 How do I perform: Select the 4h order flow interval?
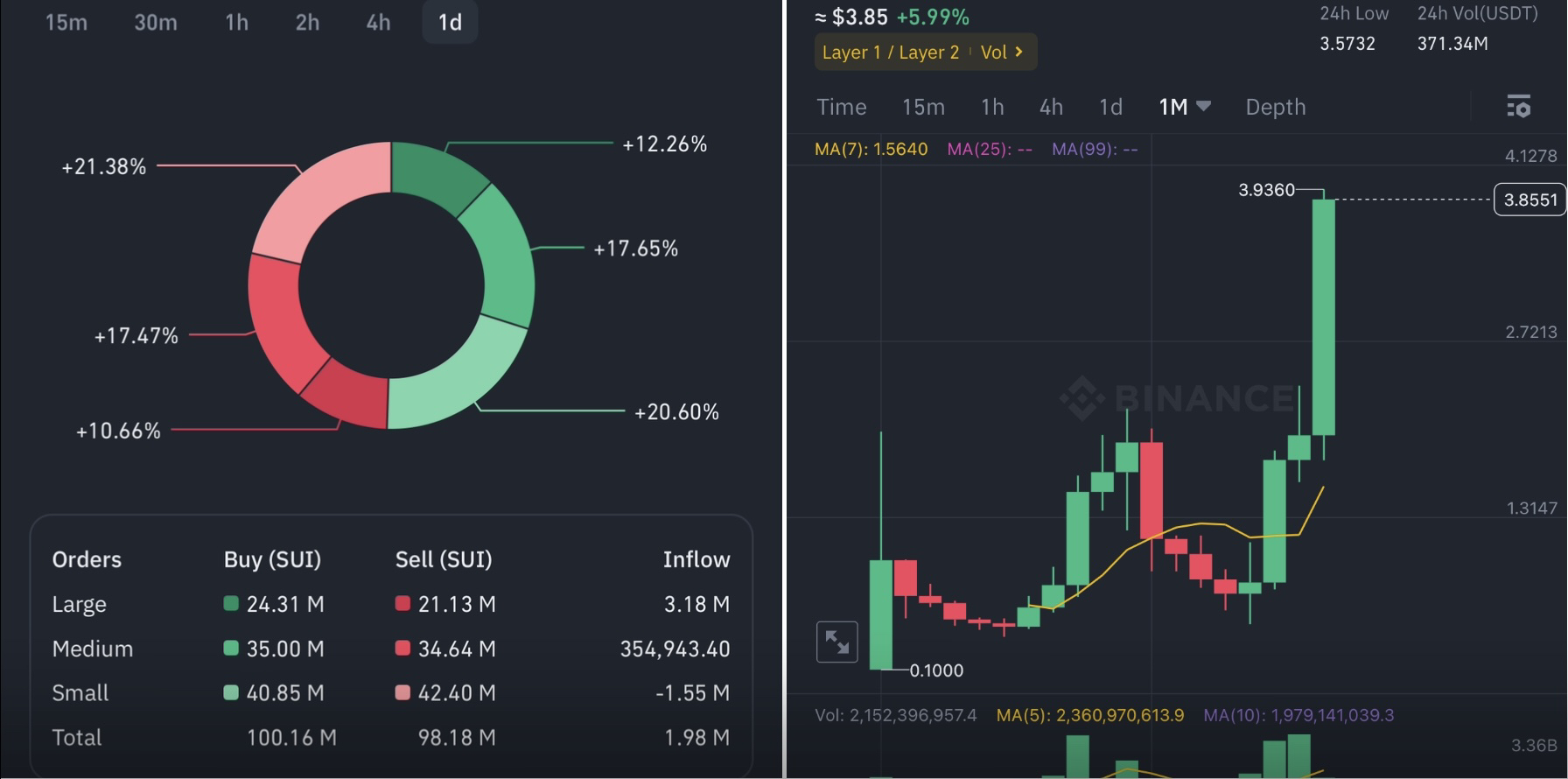[x=378, y=23]
